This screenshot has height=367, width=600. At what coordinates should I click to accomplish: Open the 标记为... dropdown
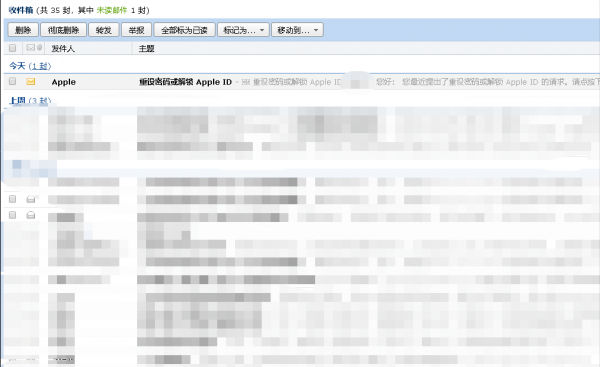[243, 30]
